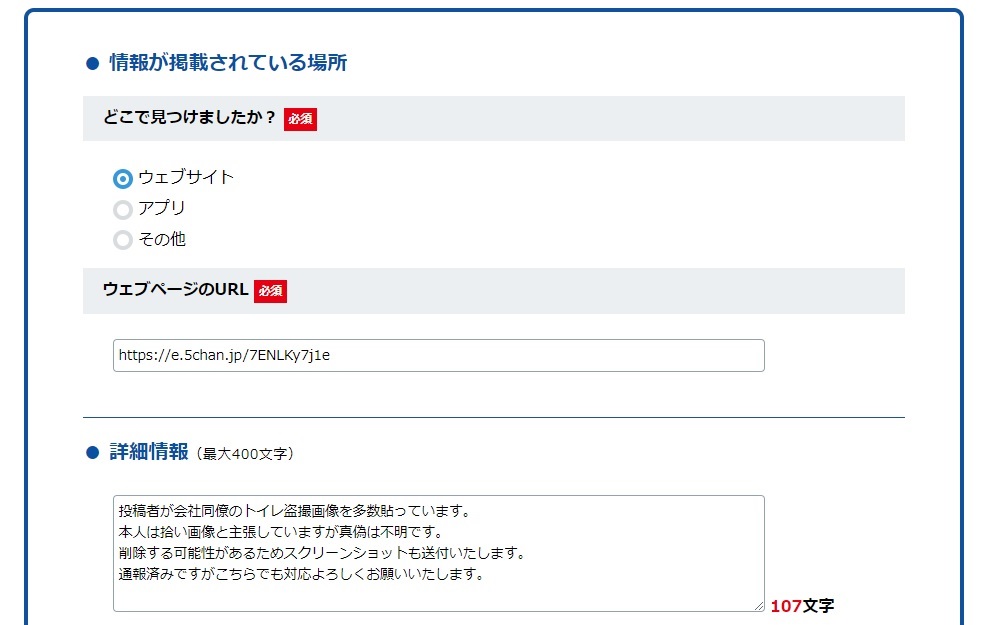Click the bullet icon before 情報が掲載されている場所
The width and height of the screenshot is (988, 625).
(x=93, y=64)
